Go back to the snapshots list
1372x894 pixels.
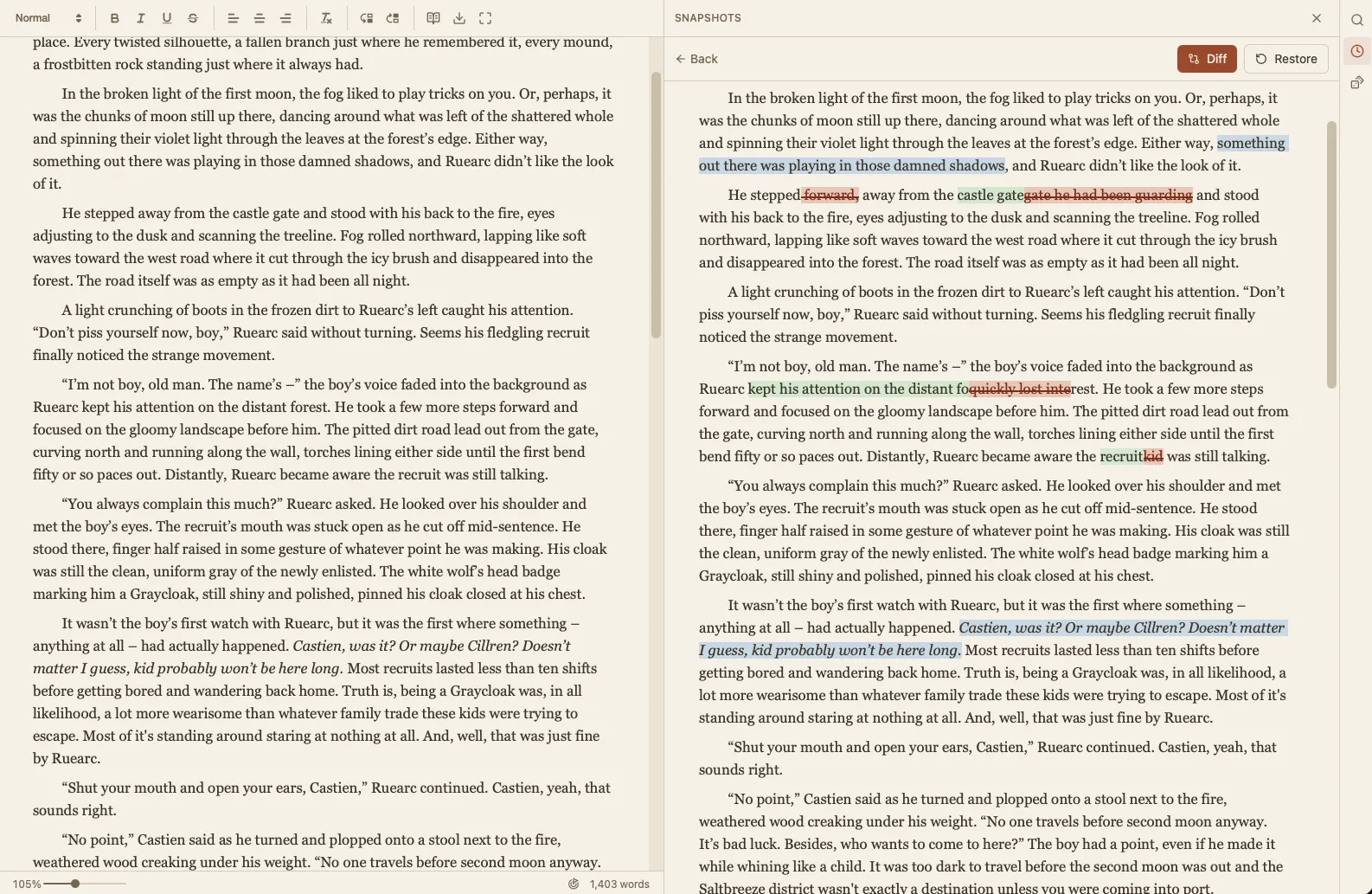pyautogui.click(x=697, y=59)
